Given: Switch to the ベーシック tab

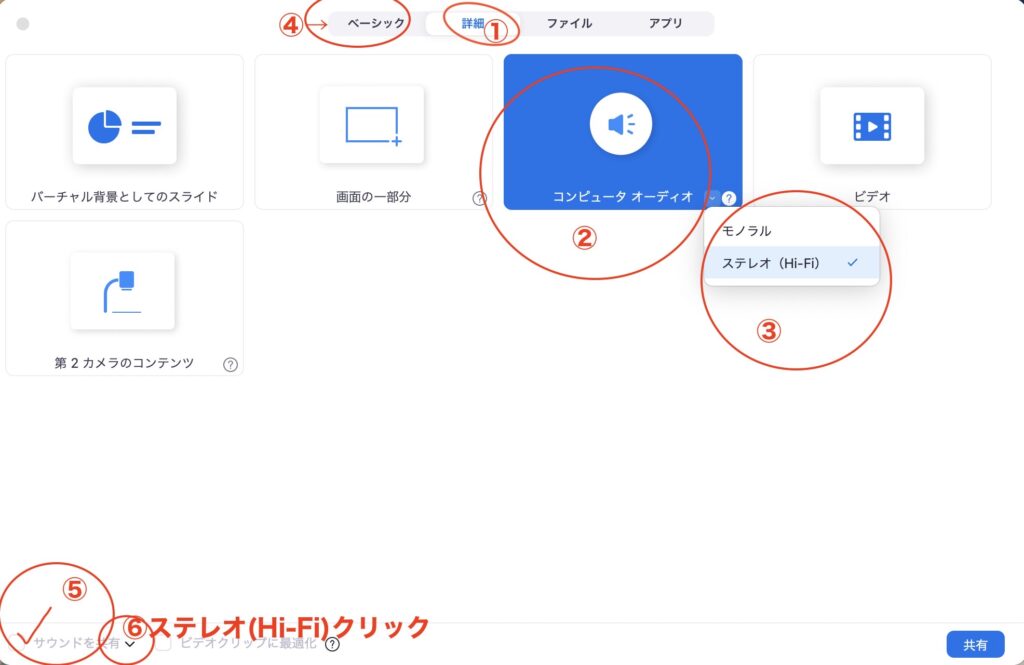Looking at the screenshot, I should [376, 23].
